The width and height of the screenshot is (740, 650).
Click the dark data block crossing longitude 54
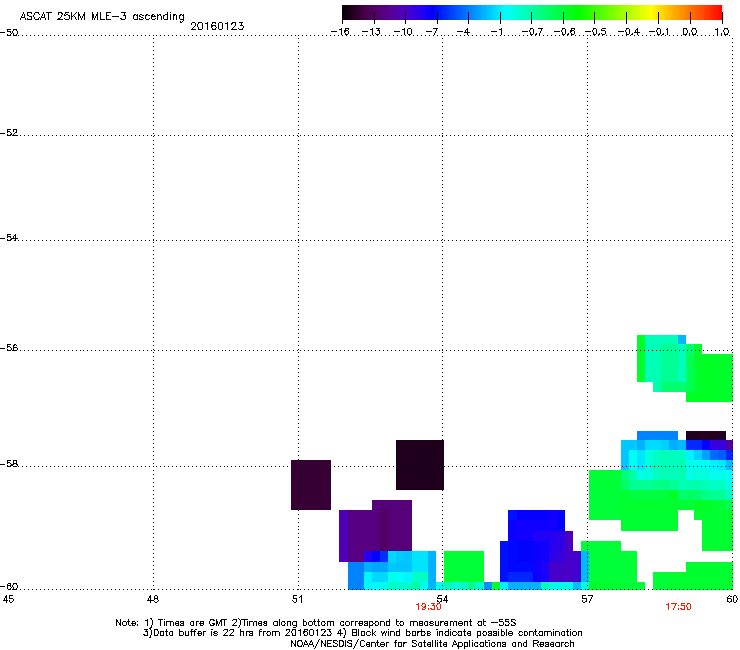tap(420, 465)
